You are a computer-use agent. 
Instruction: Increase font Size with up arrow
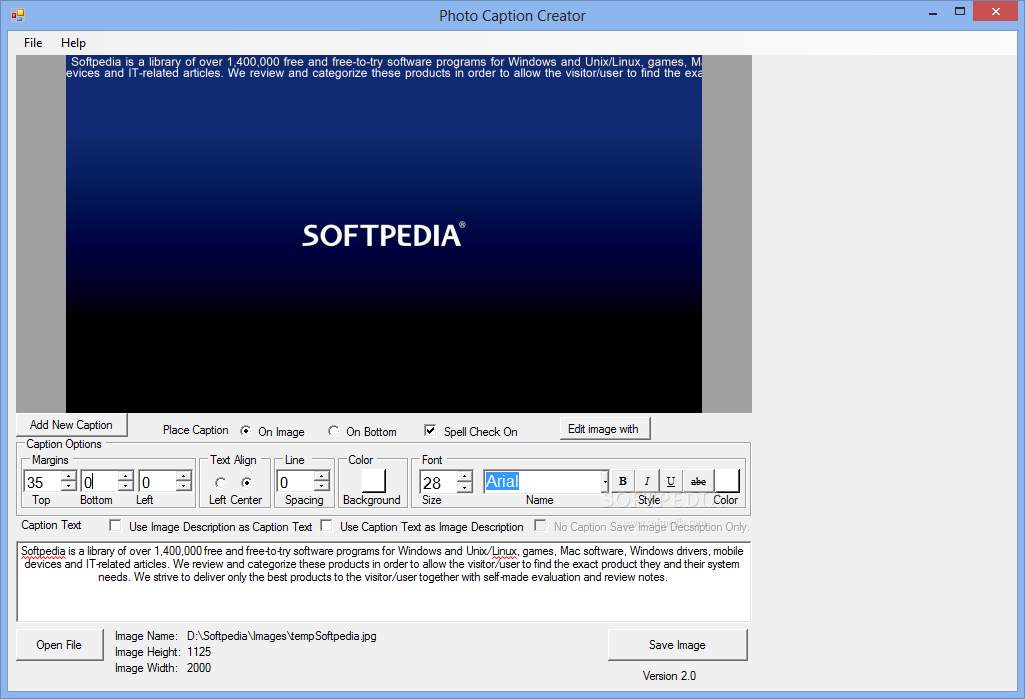pos(464,476)
